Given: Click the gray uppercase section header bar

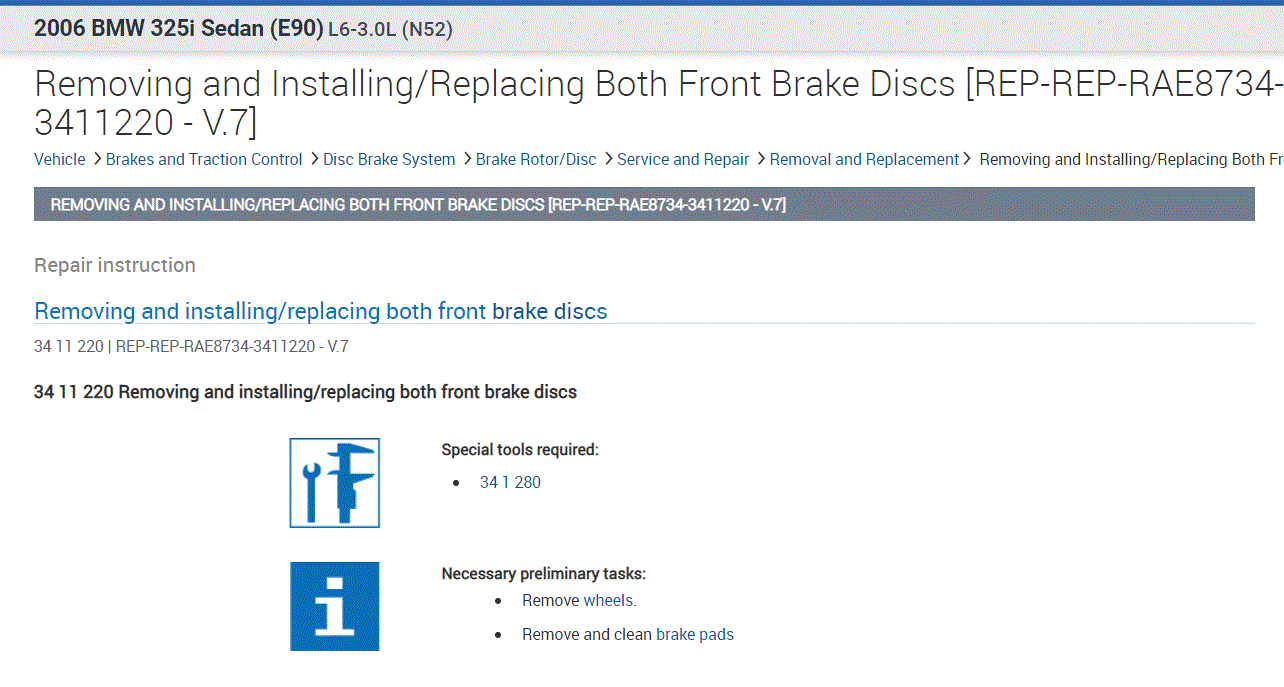Looking at the screenshot, I should (644, 205).
